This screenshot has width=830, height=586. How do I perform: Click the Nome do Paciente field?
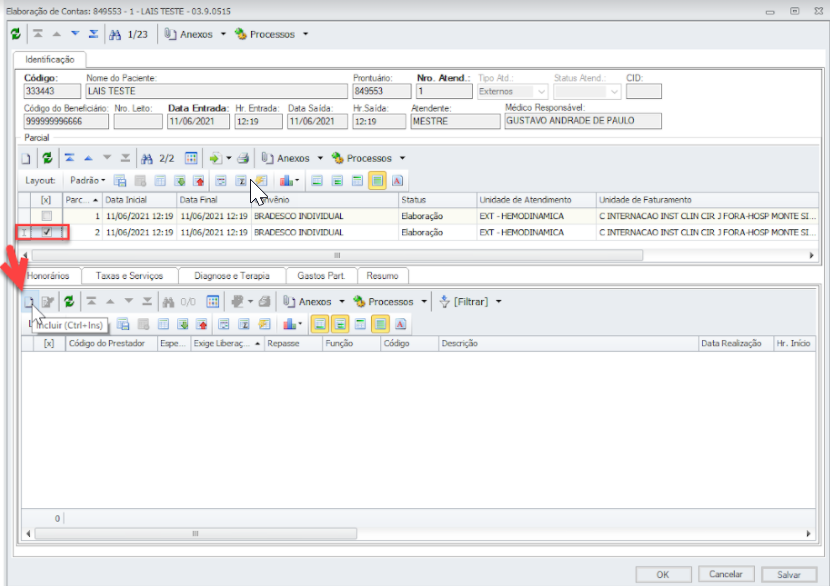click(x=216, y=92)
